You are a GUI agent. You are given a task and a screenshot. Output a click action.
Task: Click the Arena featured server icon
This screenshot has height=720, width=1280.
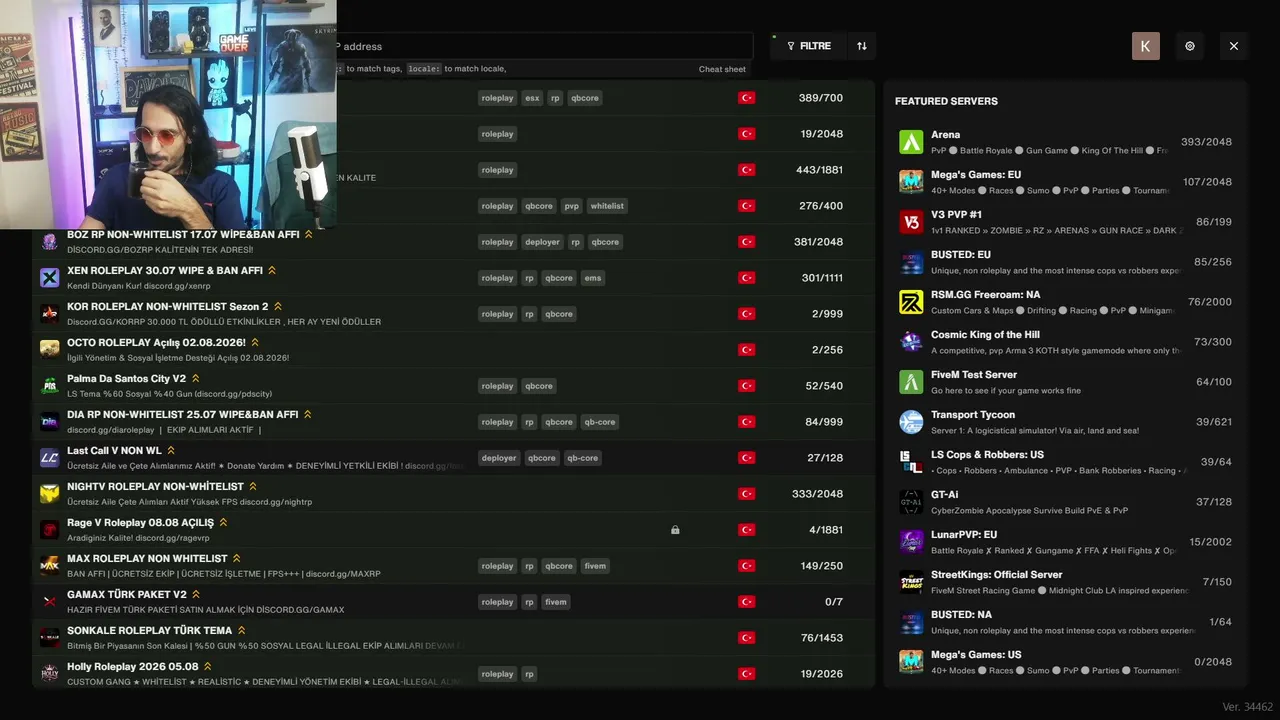click(x=911, y=142)
